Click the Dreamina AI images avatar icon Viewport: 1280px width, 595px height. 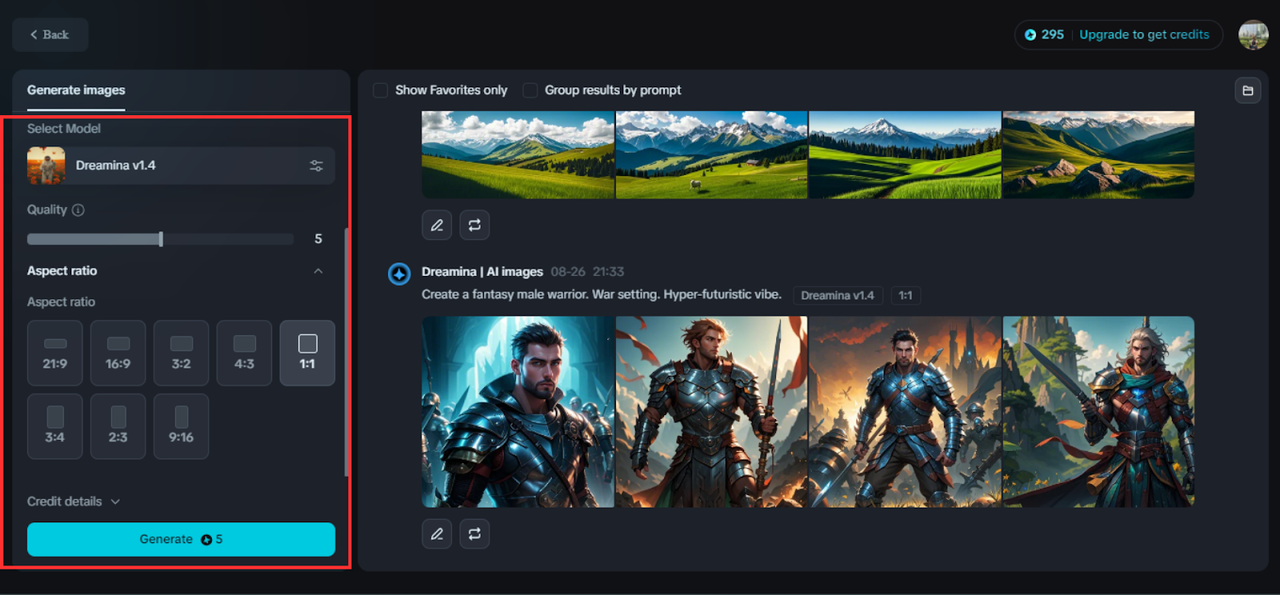(400, 274)
